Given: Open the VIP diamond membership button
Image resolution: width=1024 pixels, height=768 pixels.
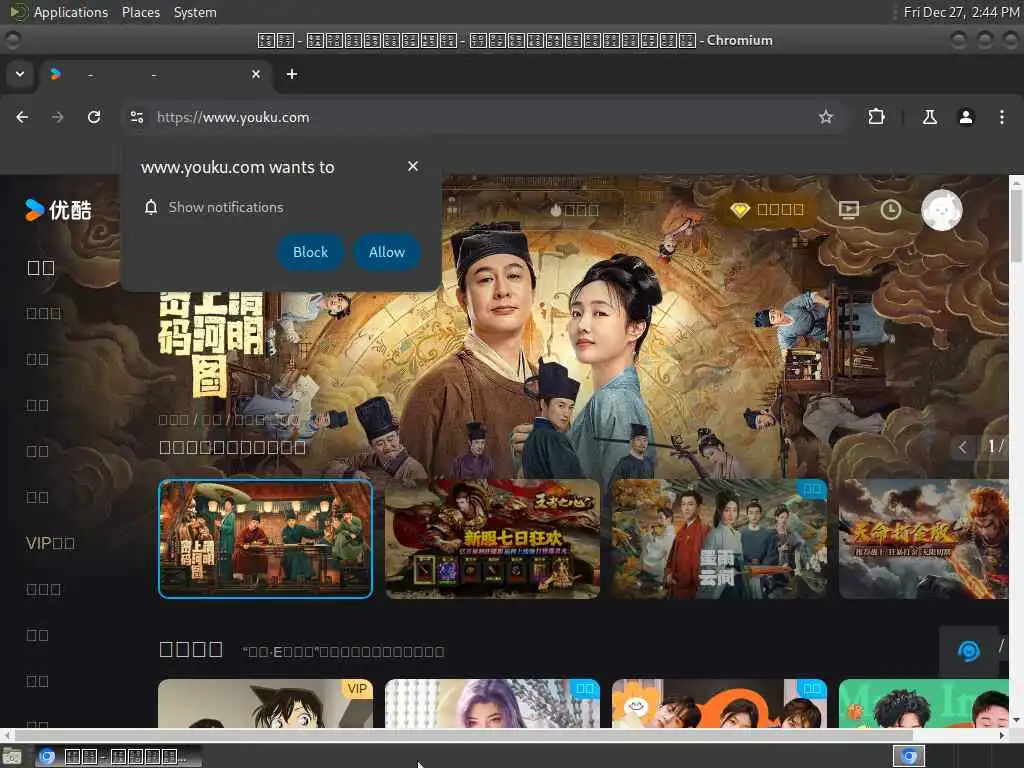Looking at the screenshot, I should (x=767, y=210).
